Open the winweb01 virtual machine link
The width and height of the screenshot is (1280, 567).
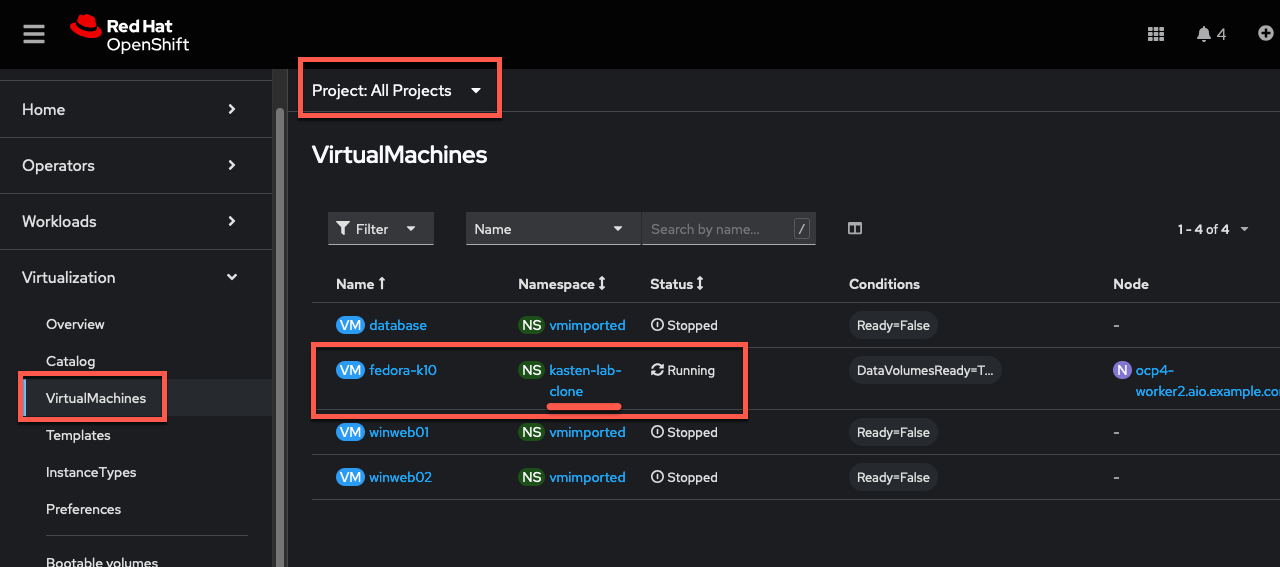click(x=399, y=432)
